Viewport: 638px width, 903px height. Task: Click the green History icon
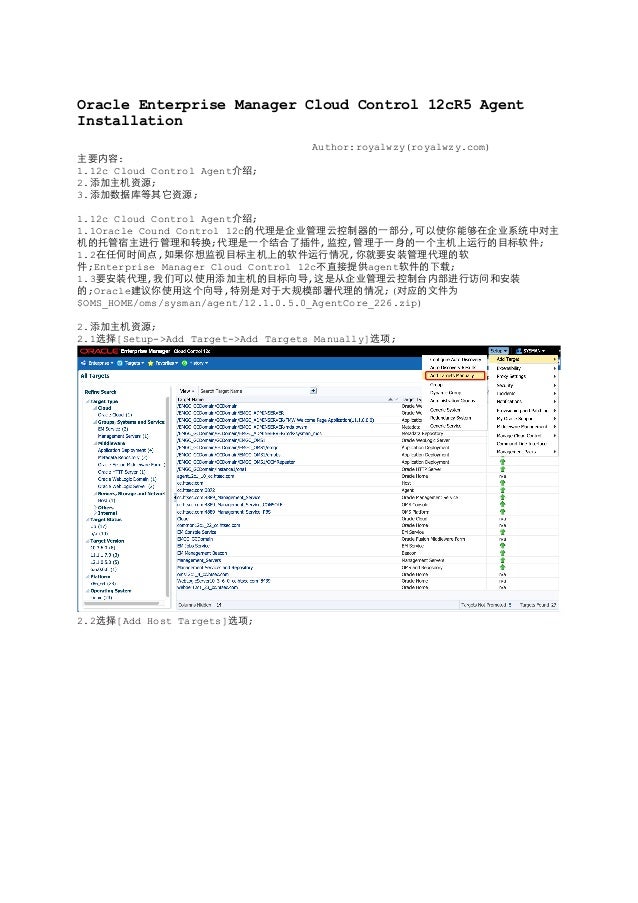(185, 363)
